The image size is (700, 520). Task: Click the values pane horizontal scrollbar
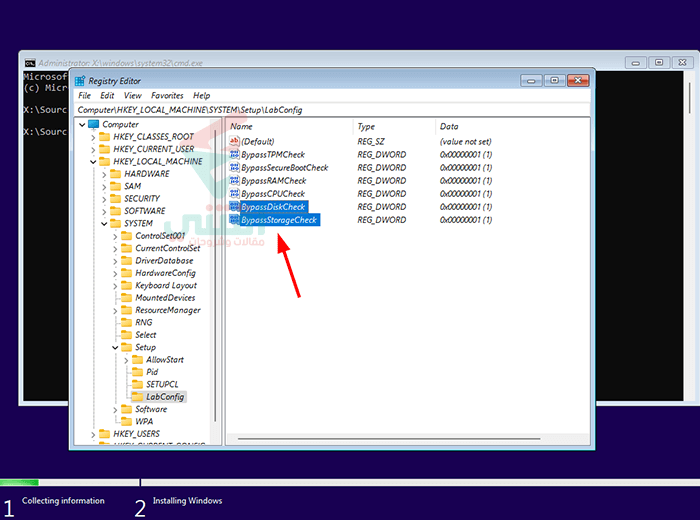[389, 439]
